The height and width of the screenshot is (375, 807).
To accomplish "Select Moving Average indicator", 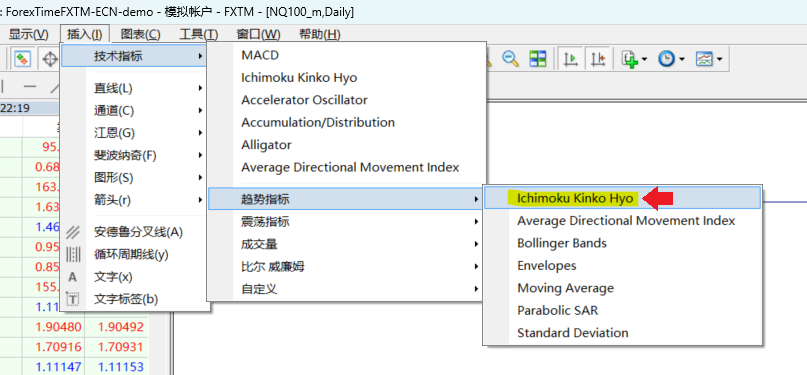I will click(623, 288).
